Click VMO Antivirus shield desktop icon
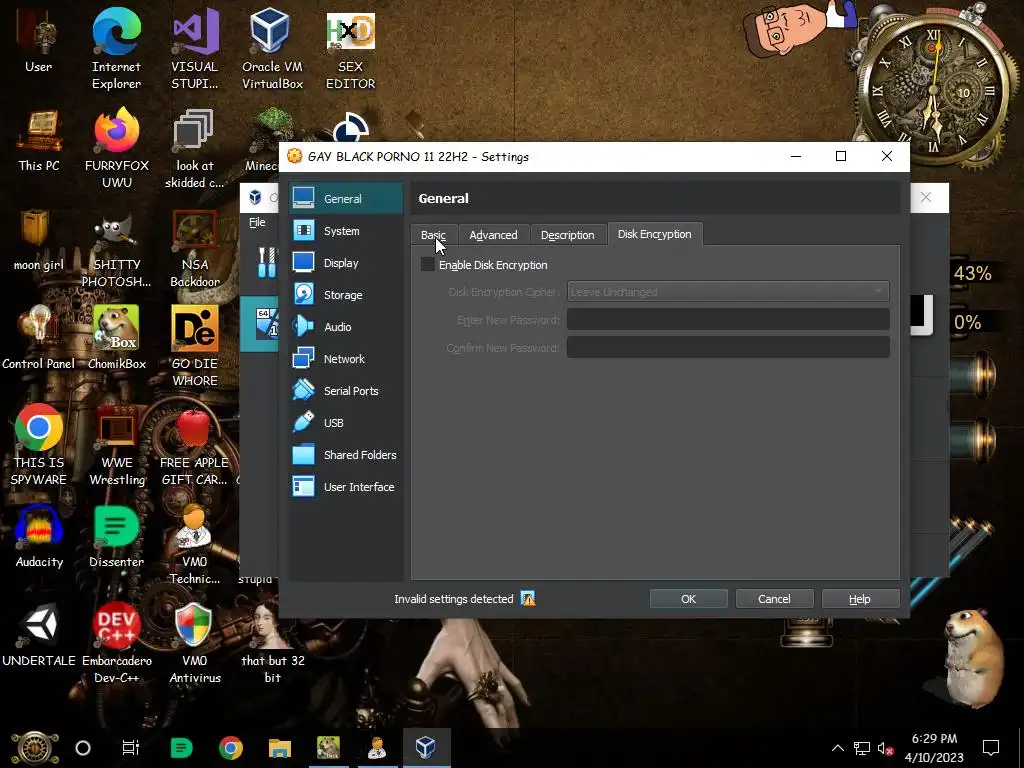This screenshot has height=768, width=1024. point(195,643)
